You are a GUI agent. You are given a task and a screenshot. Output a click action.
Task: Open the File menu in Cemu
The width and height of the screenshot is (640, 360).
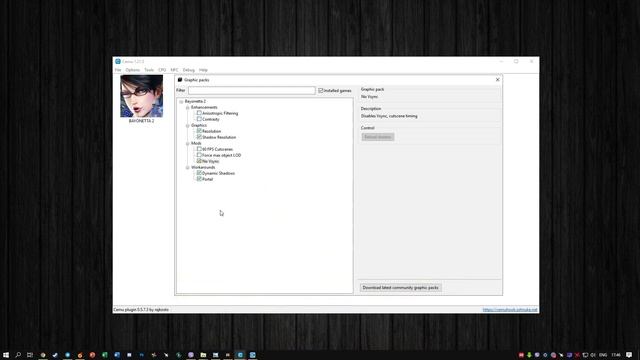(118, 70)
